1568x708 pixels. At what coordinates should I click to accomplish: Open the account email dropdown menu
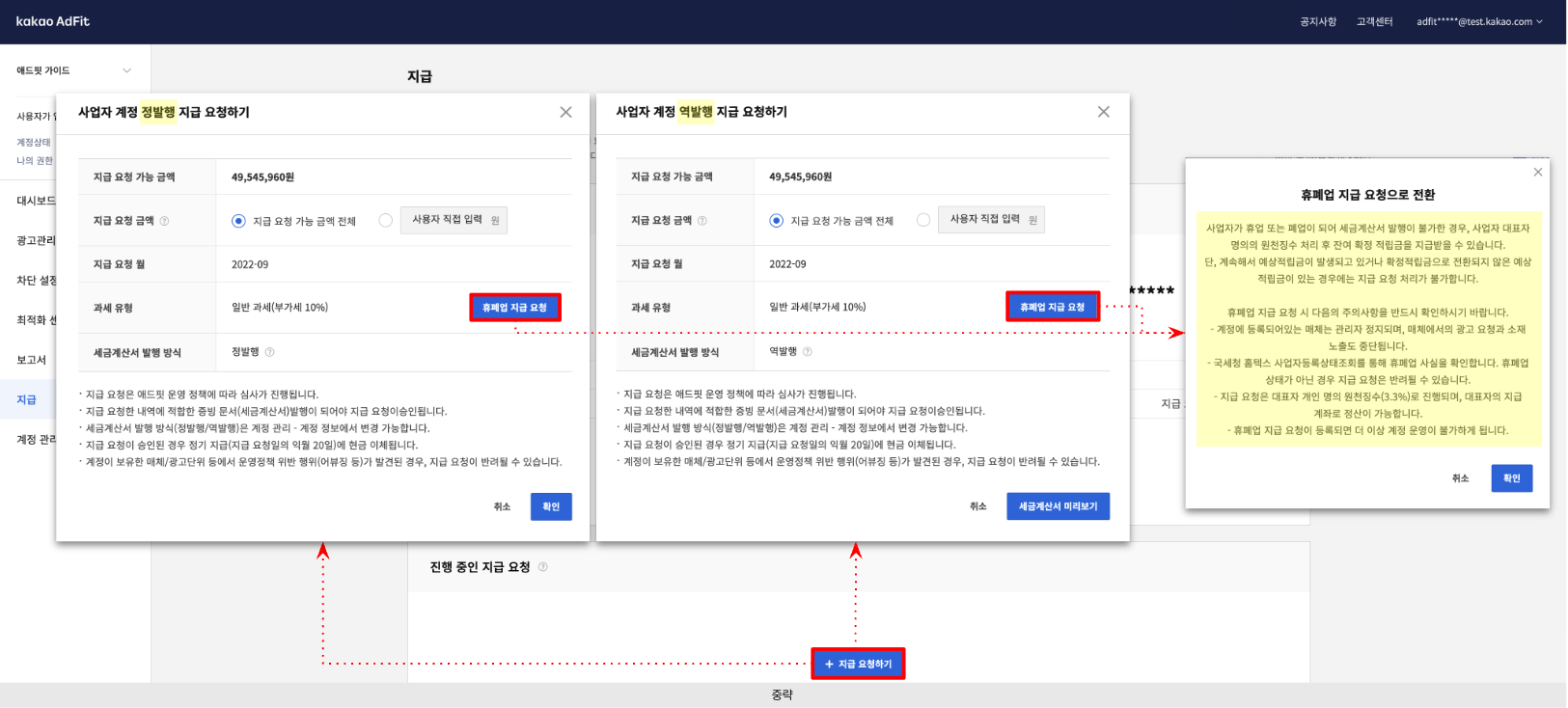[1478, 21]
